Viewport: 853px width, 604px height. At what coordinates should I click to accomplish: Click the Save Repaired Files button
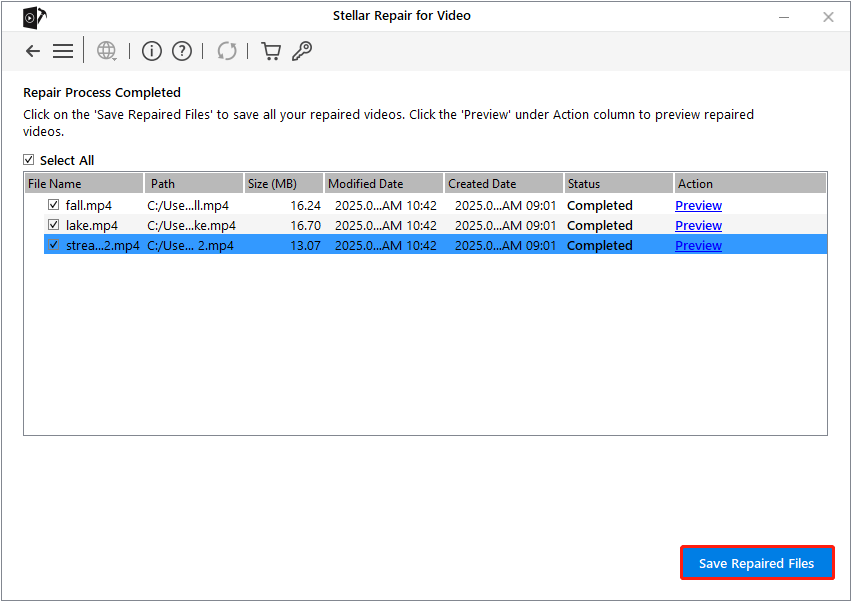click(757, 563)
